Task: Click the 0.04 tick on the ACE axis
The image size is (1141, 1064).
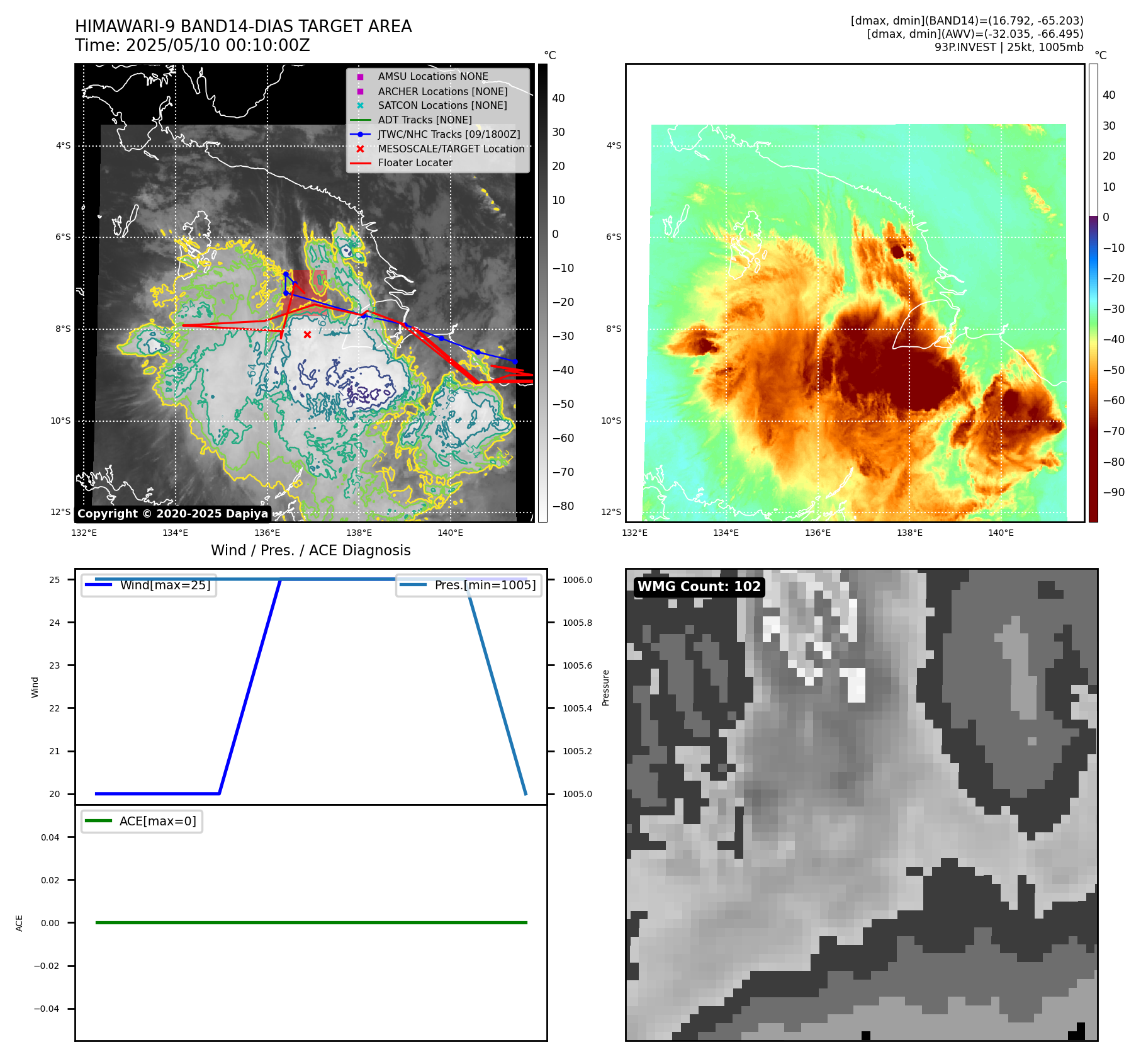Action: [x=50, y=837]
